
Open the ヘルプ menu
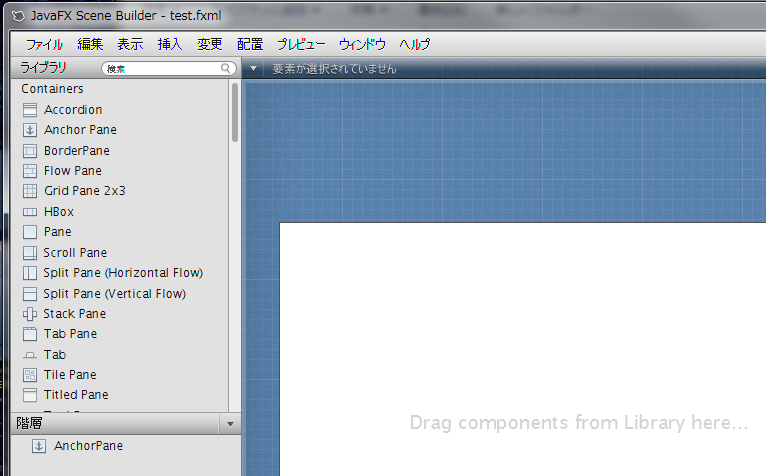click(414, 44)
